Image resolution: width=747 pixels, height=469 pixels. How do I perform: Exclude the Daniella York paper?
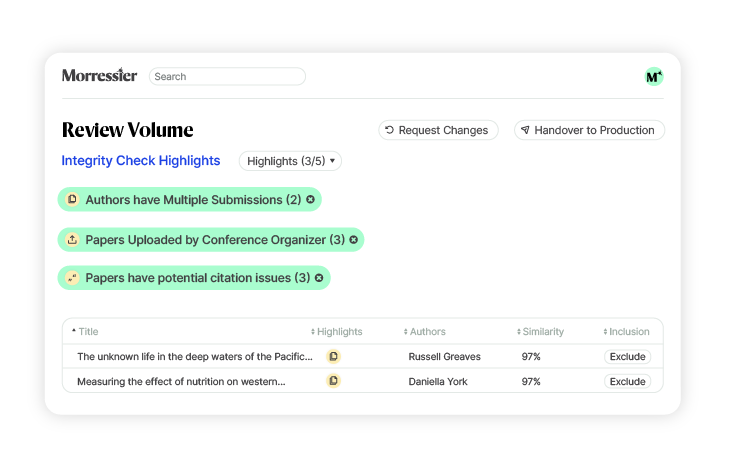(627, 381)
